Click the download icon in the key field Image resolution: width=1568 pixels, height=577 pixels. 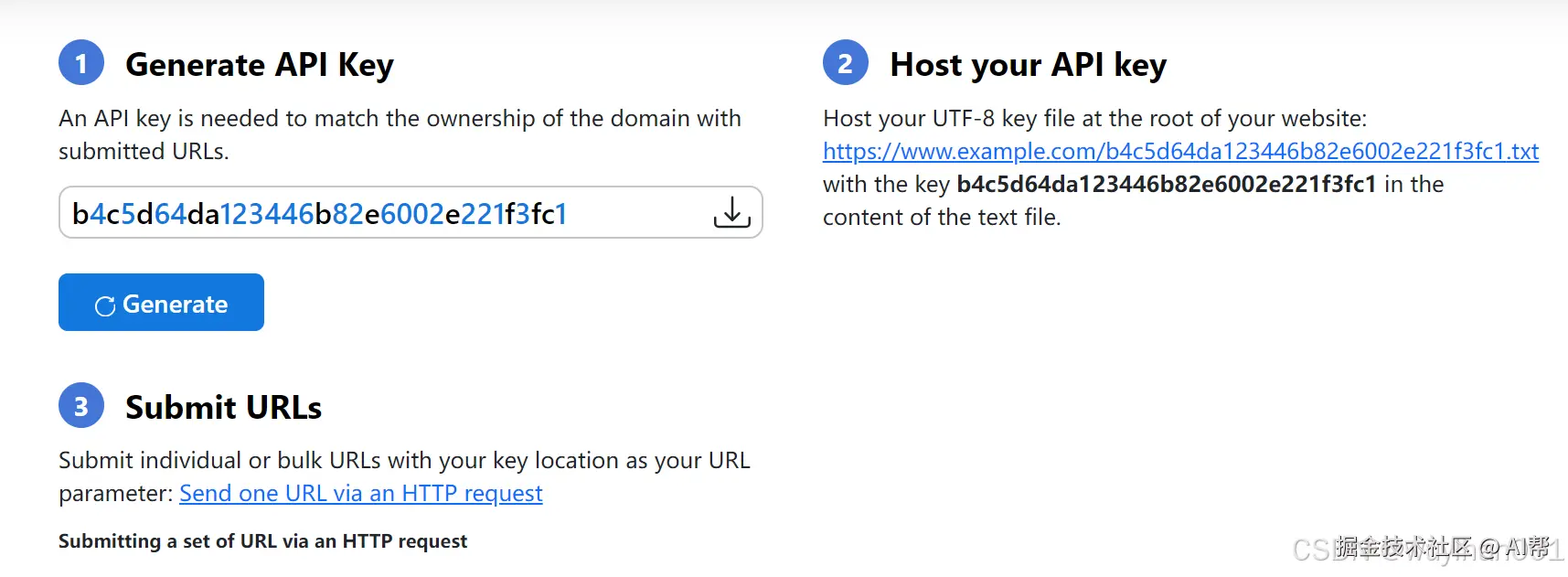click(x=731, y=212)
